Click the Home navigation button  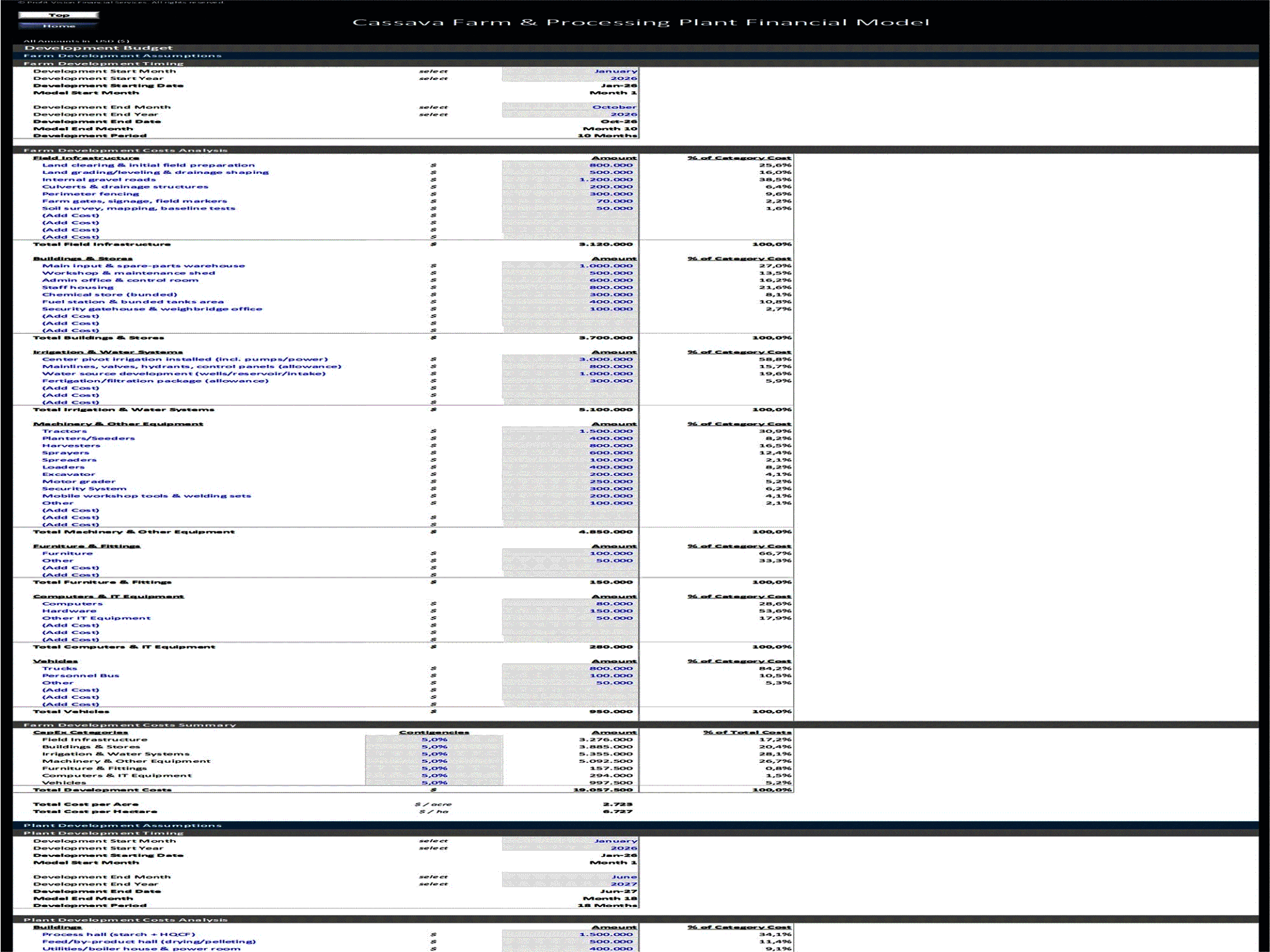pyautogui.click(x=59, y=26)
